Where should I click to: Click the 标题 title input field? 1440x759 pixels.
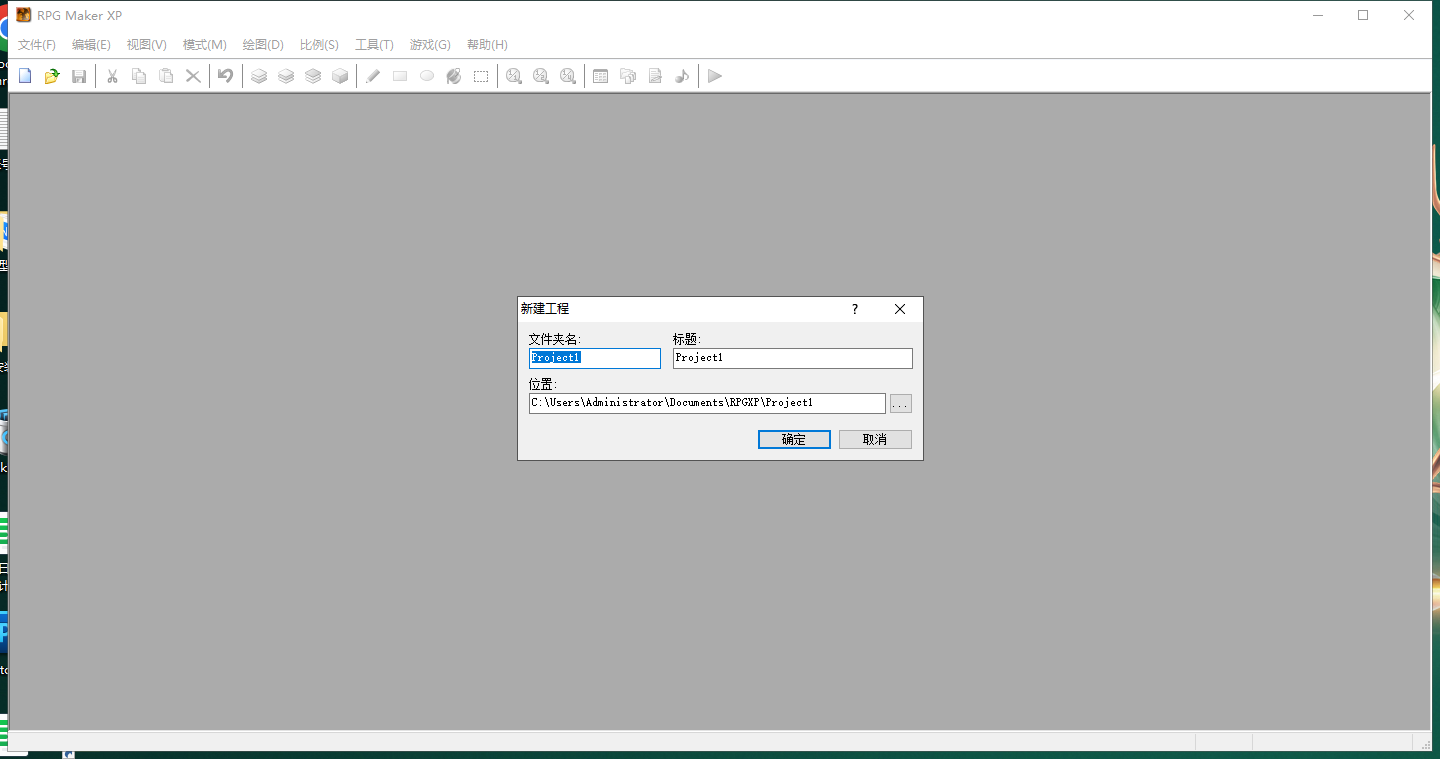point(792,357)
